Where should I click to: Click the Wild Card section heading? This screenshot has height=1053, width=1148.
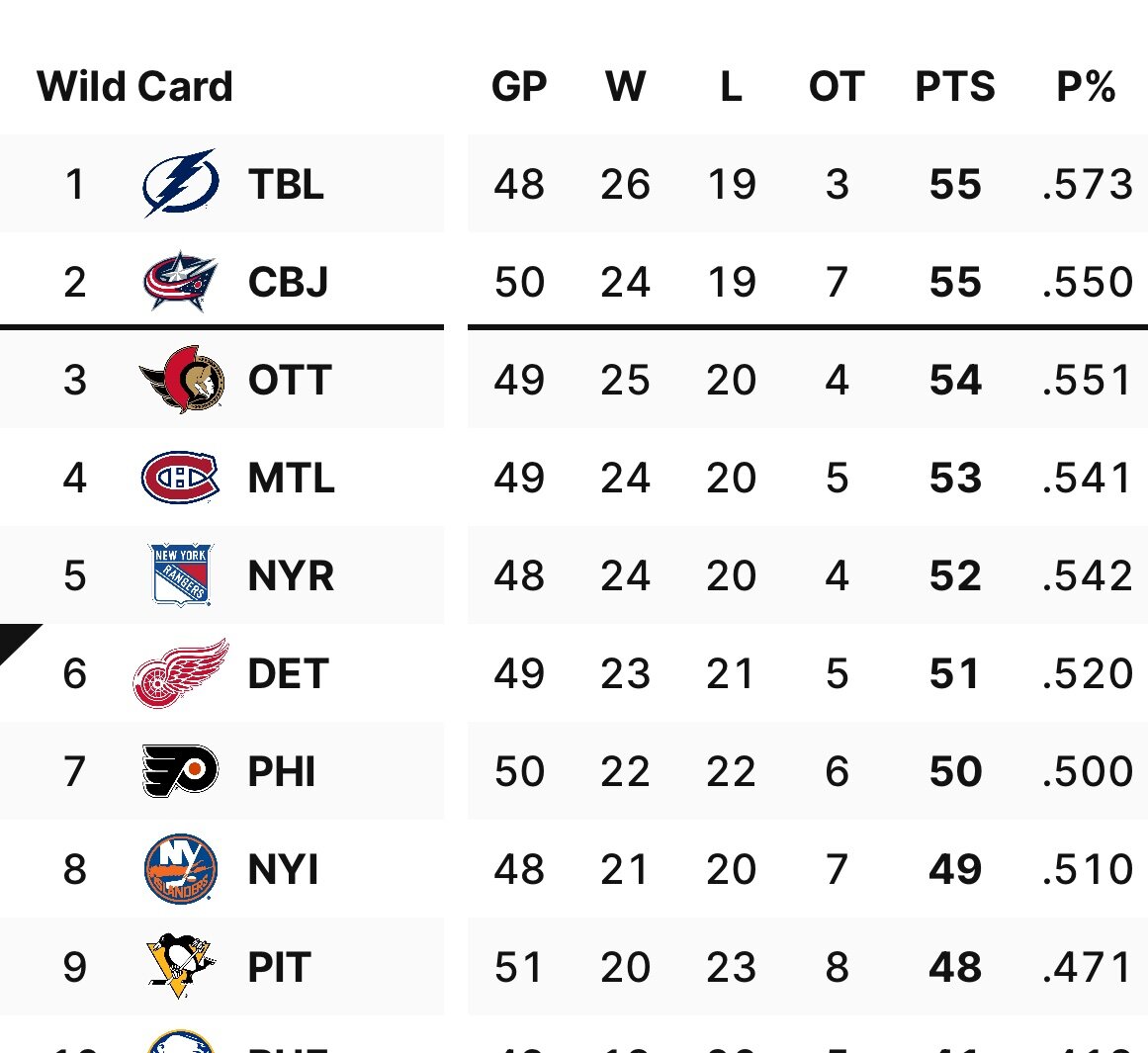(x=135, y=86)
